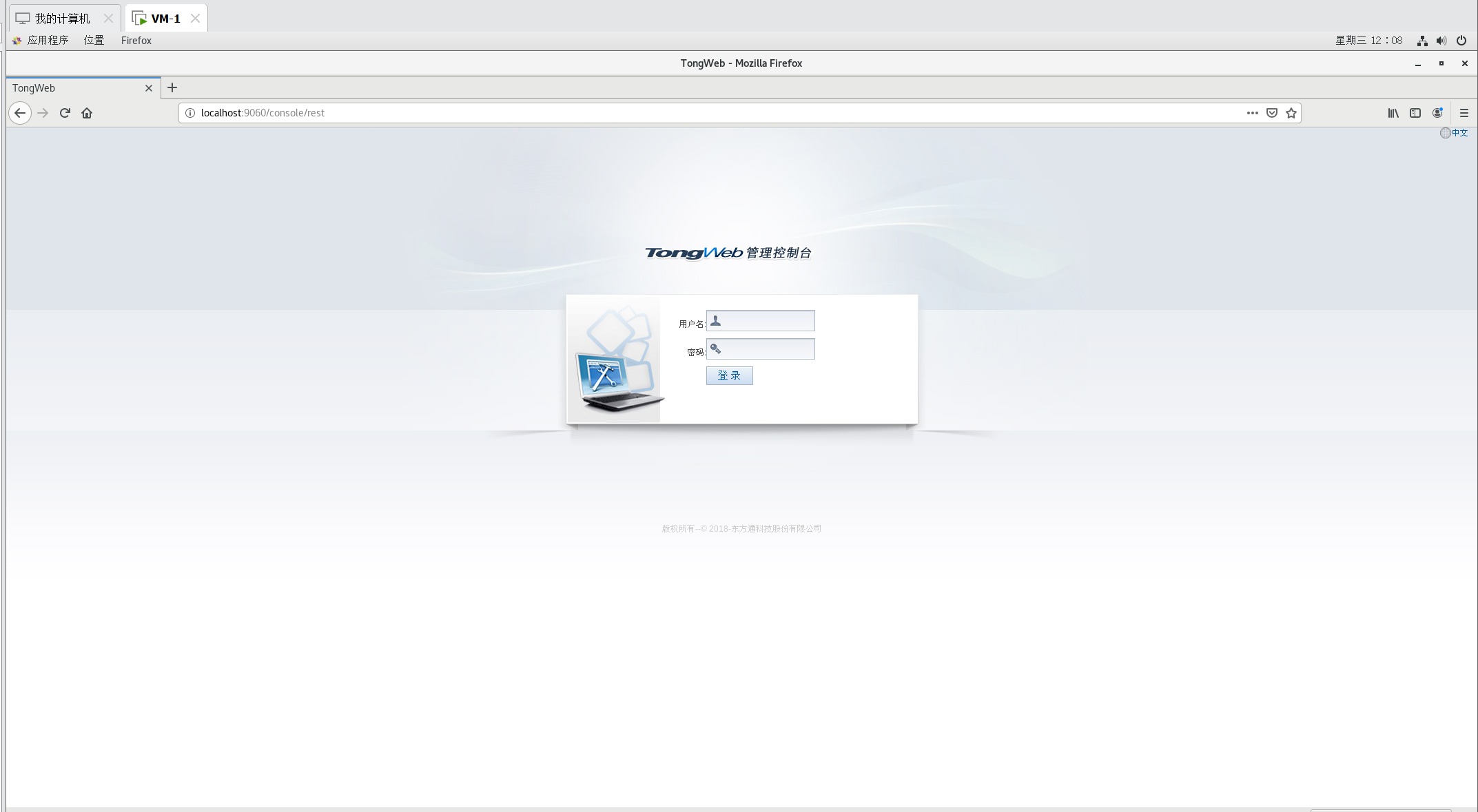Open the Firefox library icon
This screenshot has height=812, width=1478.
pos(1393,113)
